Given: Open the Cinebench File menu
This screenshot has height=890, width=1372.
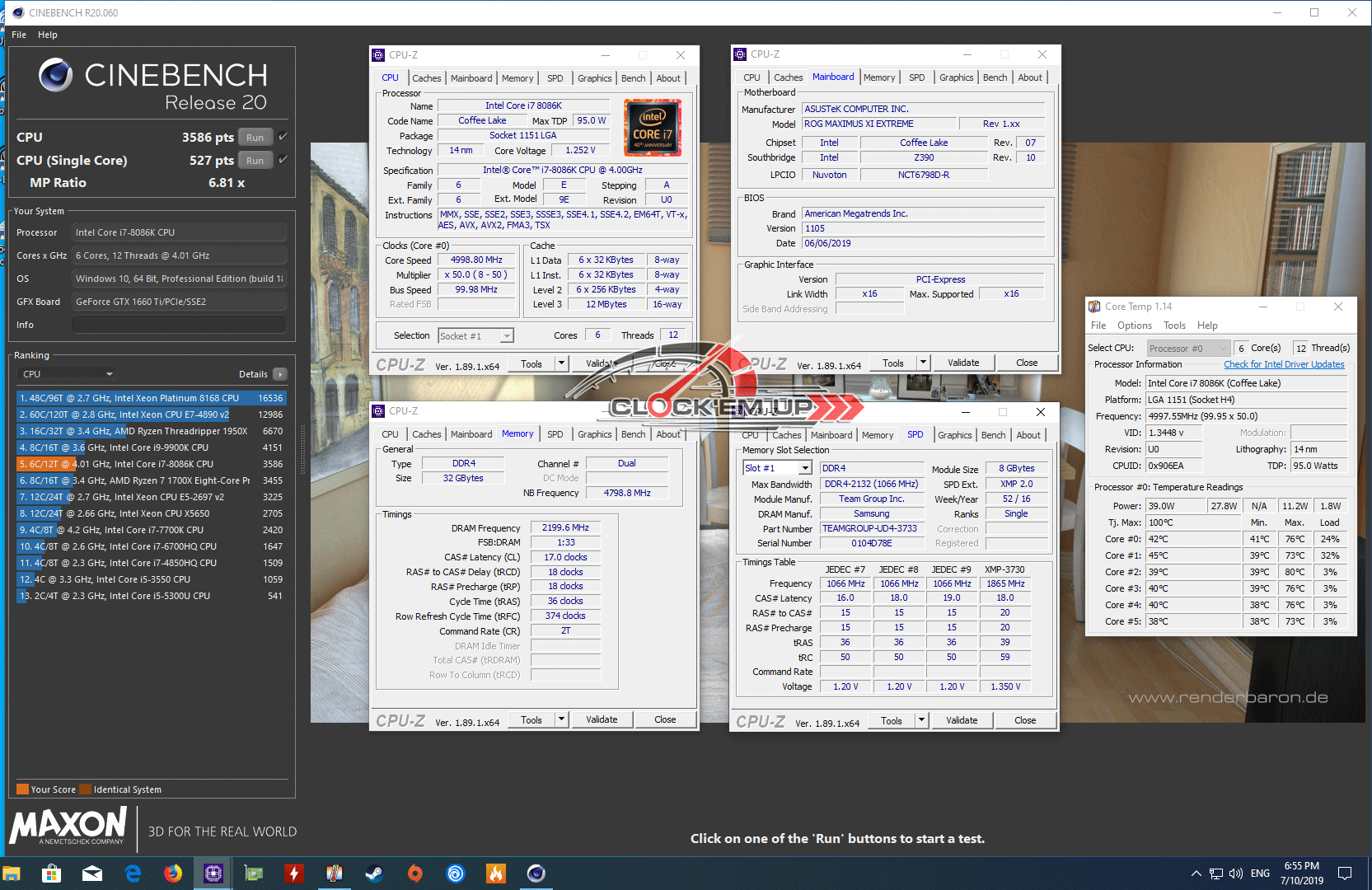Looking at the screenshot, I should [19, 35].
